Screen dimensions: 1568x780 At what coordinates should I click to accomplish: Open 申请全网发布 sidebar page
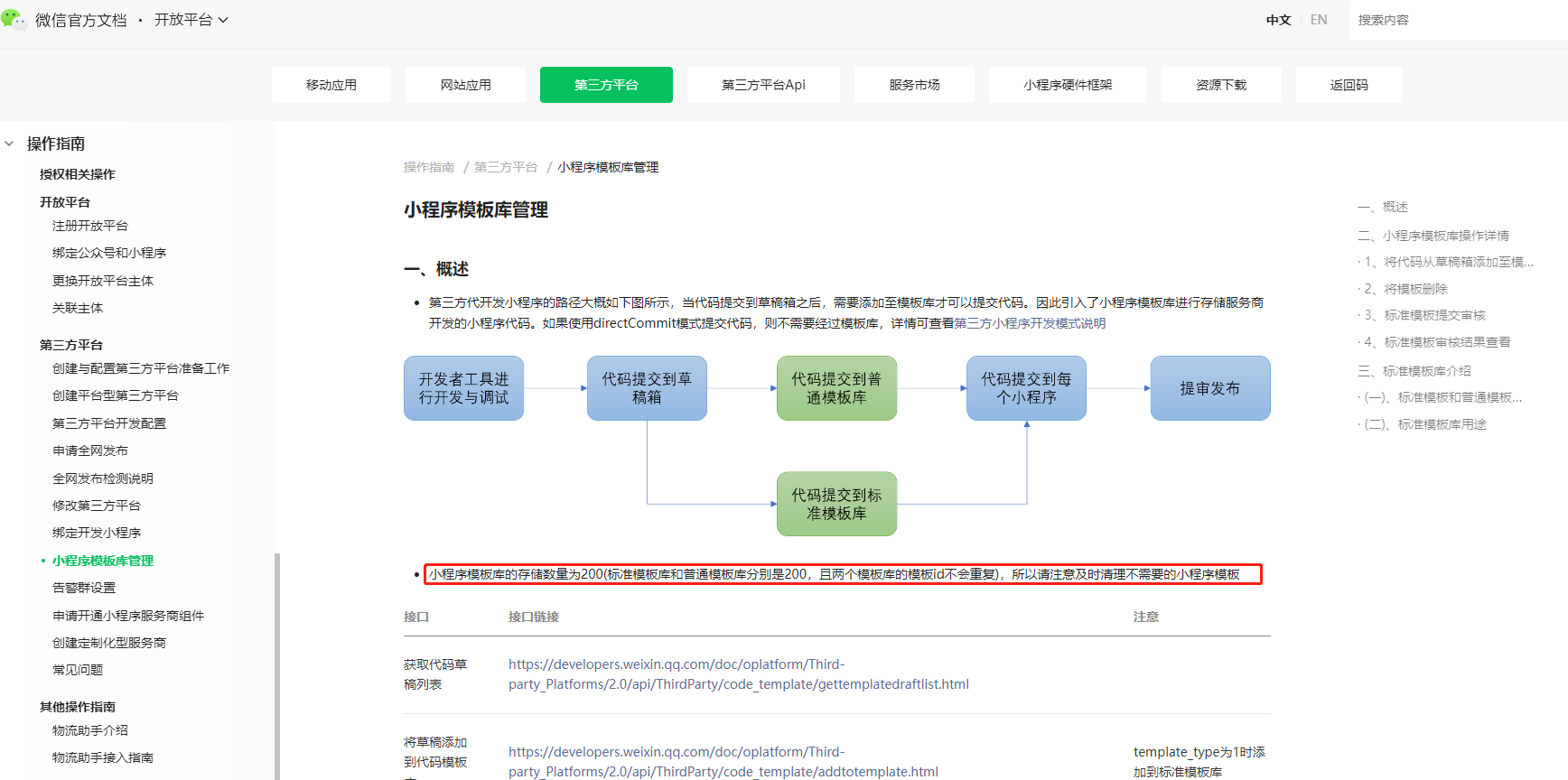(90, 450)
